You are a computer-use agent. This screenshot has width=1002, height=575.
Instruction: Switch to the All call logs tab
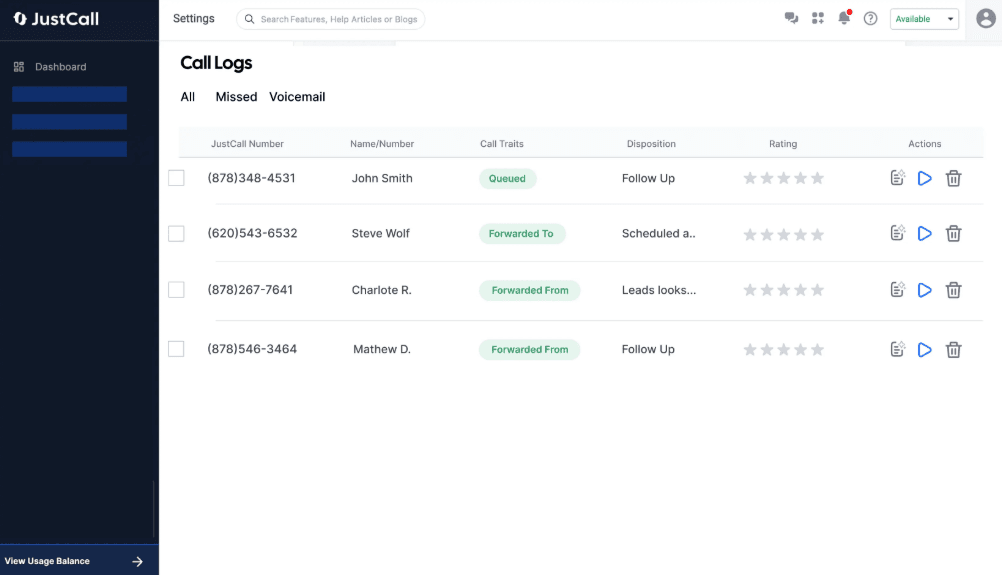187,96
